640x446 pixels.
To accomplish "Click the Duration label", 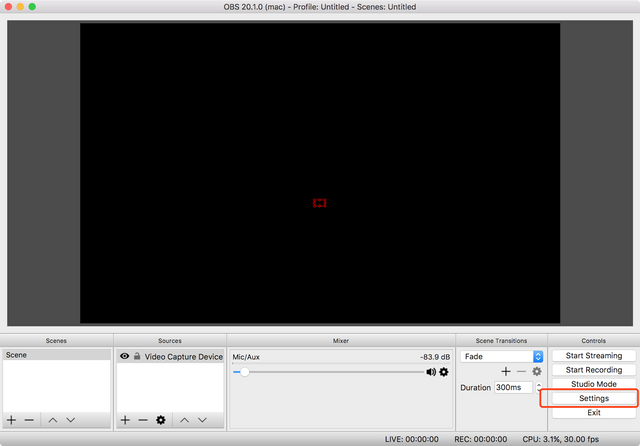I will click(476, 388).
